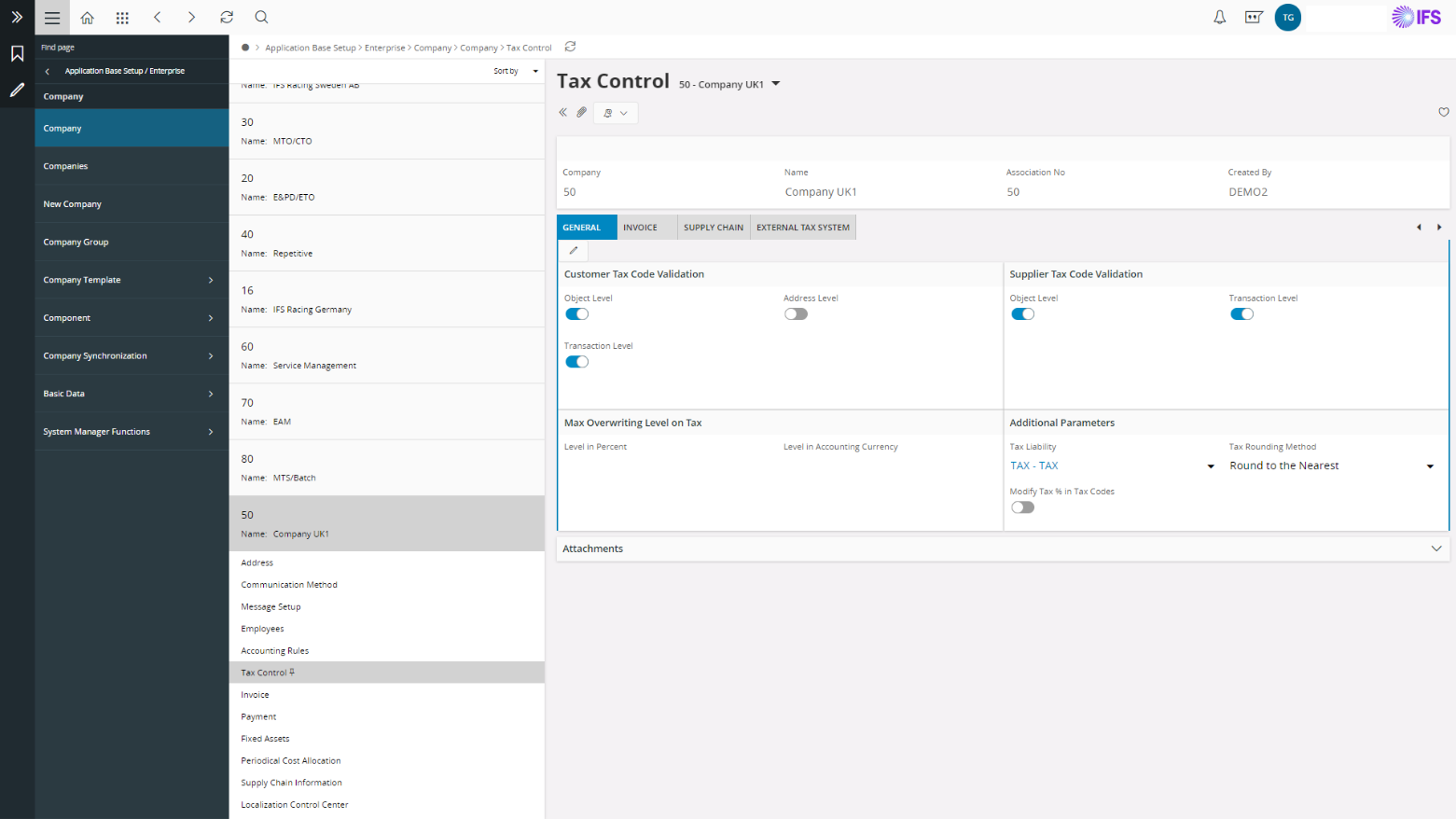Disable Object Level under Customer Tax Code Validation

576,313
